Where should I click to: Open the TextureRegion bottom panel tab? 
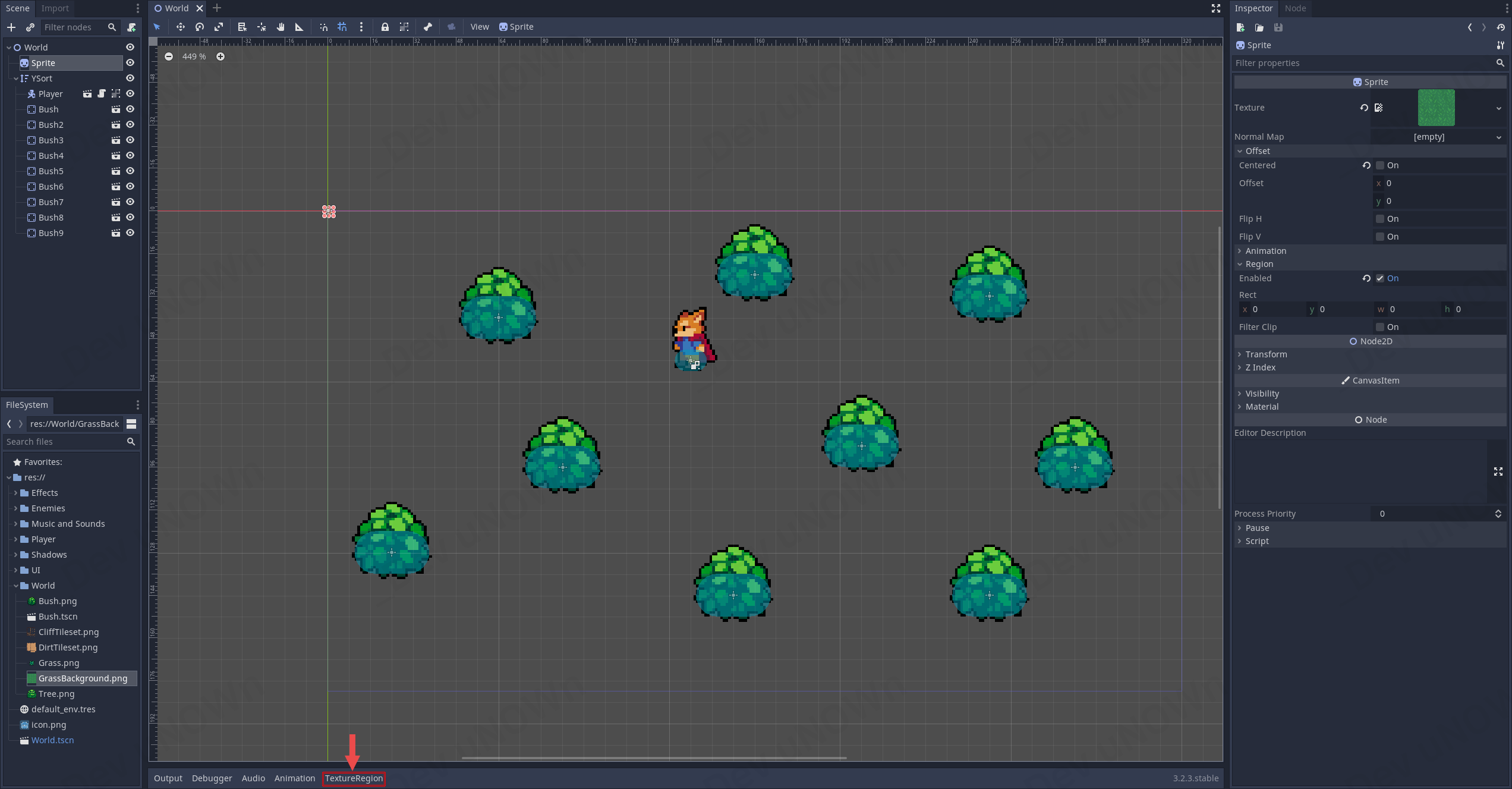coord(354,778)
